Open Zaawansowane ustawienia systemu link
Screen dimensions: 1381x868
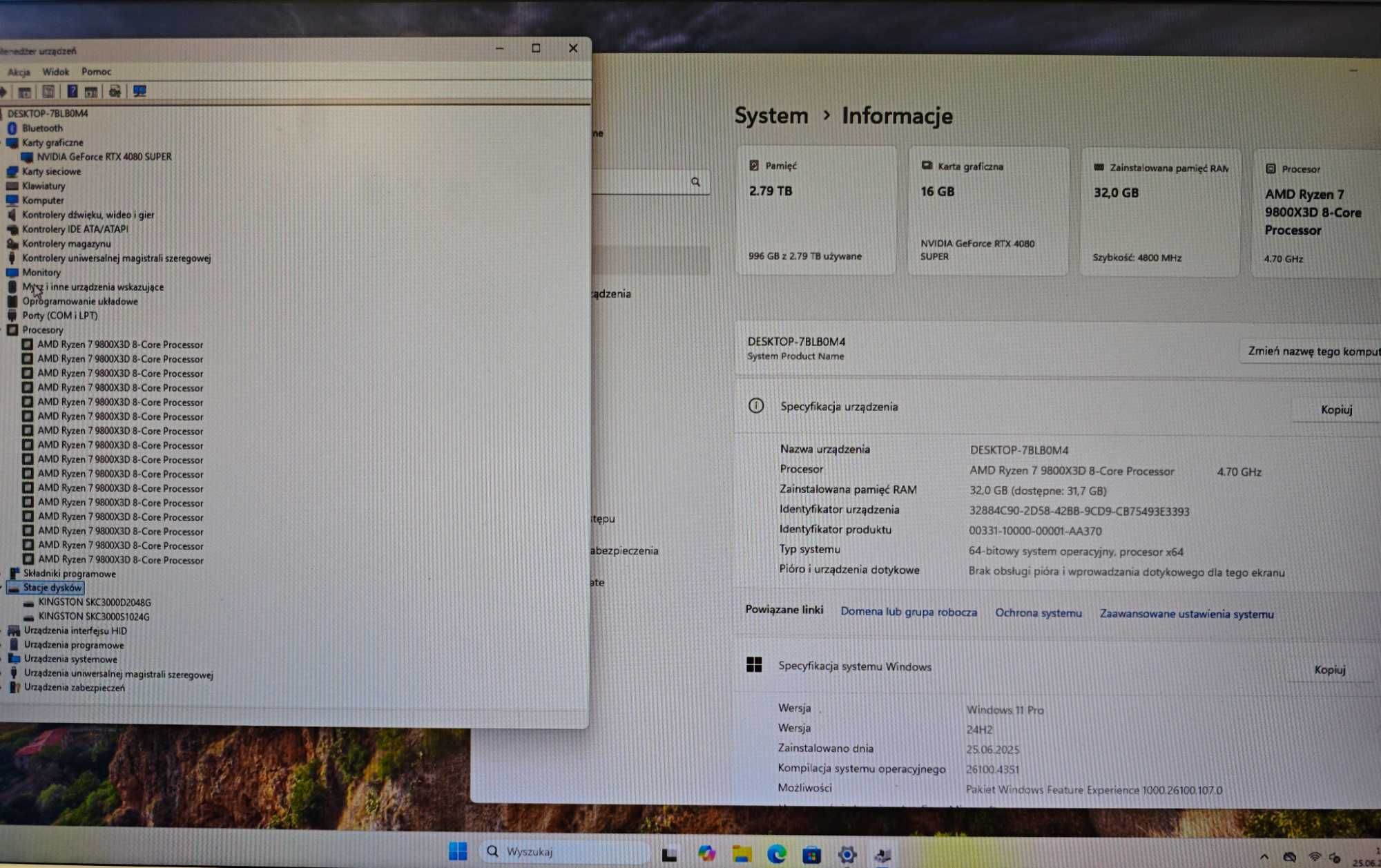click(x=1186, y=614)
